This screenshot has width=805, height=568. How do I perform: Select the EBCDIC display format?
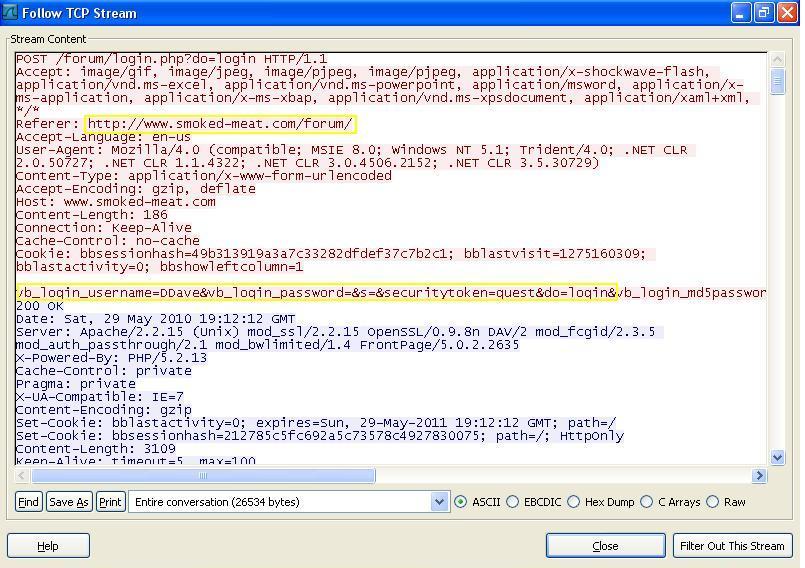(513, 502)
